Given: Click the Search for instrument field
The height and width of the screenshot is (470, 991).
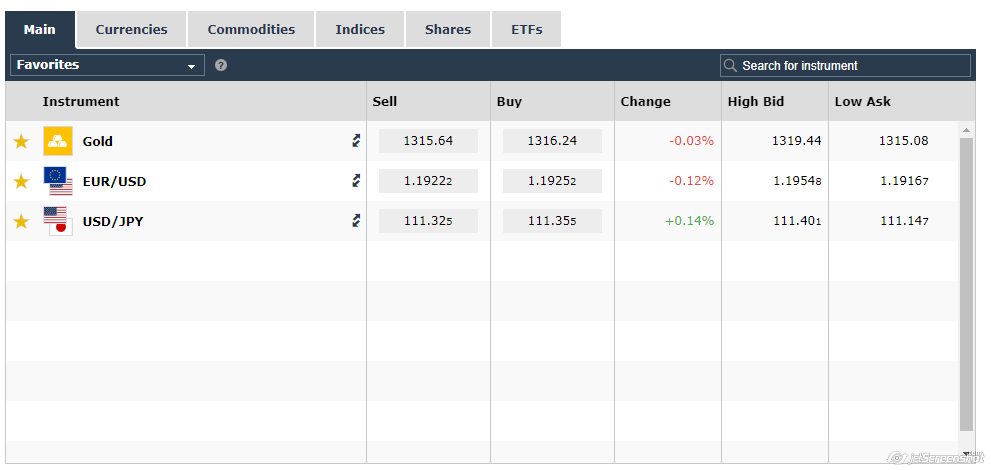Looking at the screenshot, I should click(852, 66).
